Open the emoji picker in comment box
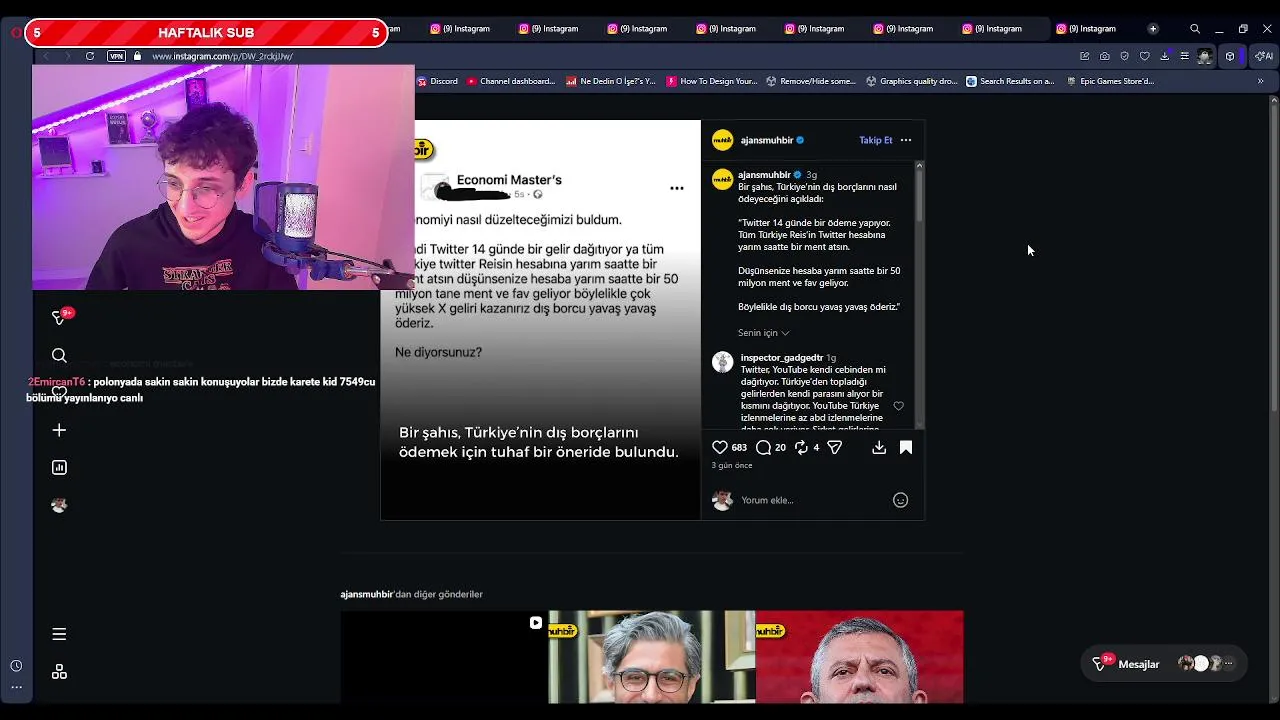The width and height of the screenshot is (1280, 720). click(900, 500)
